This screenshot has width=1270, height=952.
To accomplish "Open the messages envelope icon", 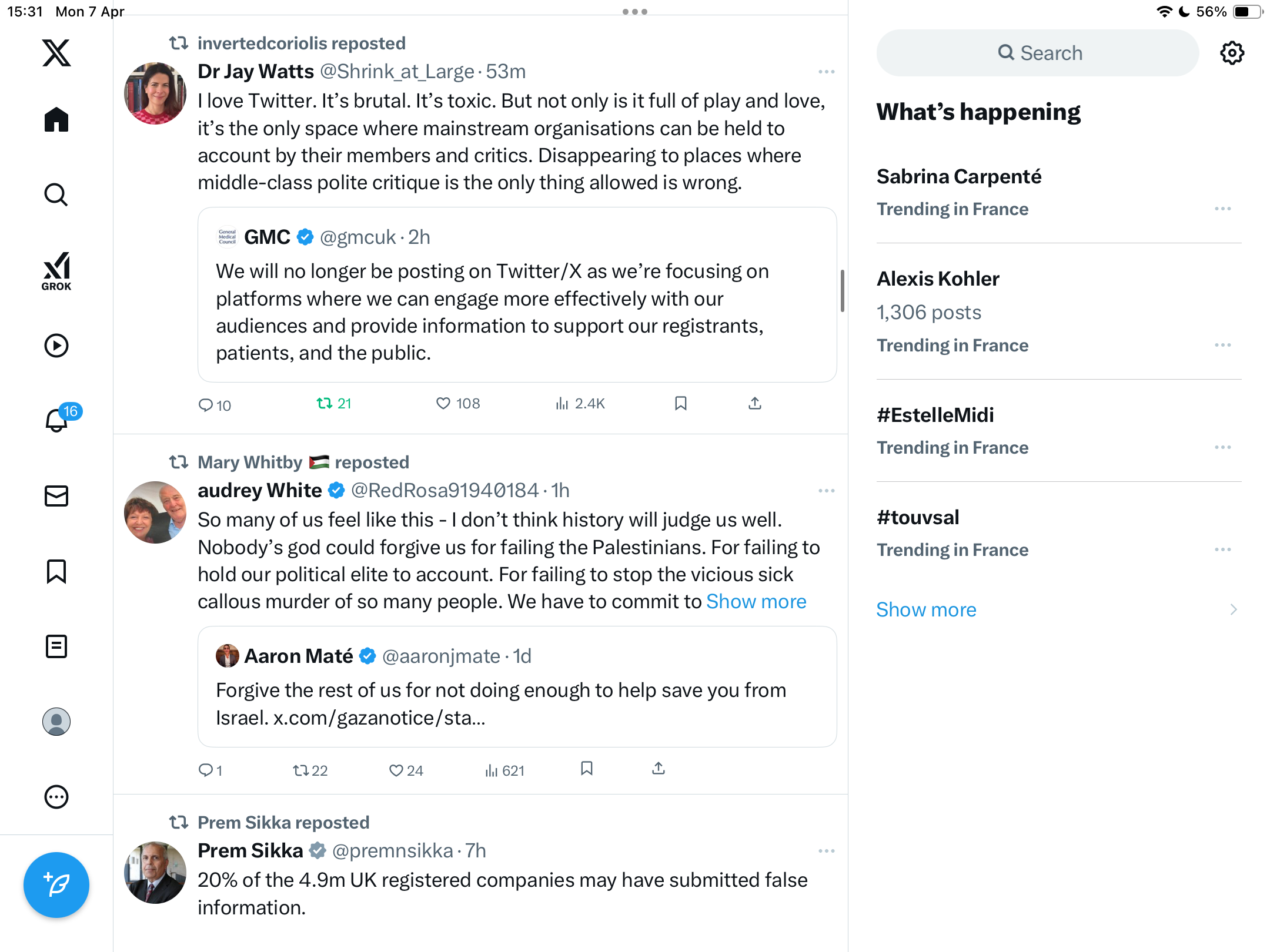I will point(56,496).
